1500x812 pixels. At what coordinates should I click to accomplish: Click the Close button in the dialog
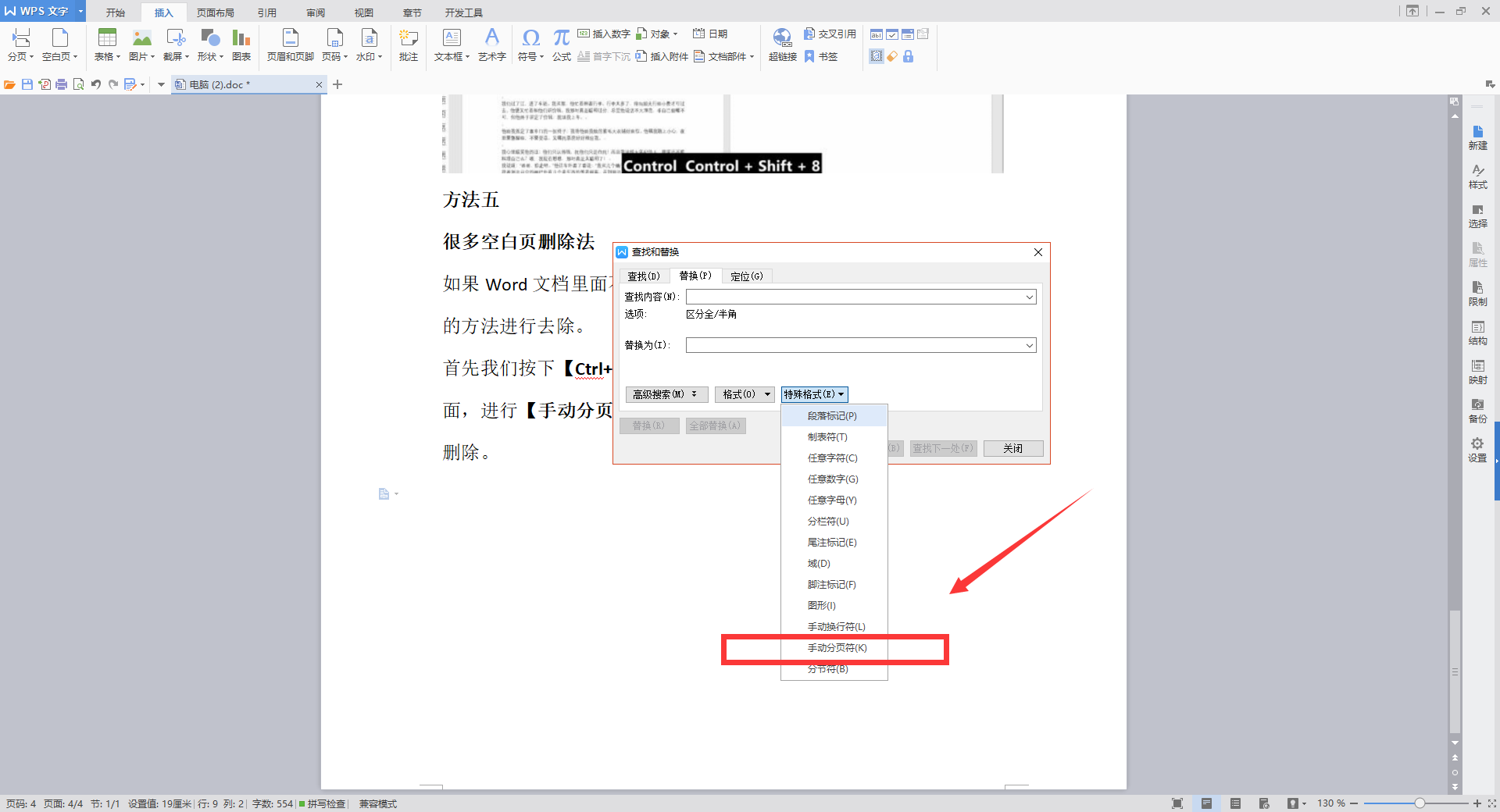tap(1012, 448)
